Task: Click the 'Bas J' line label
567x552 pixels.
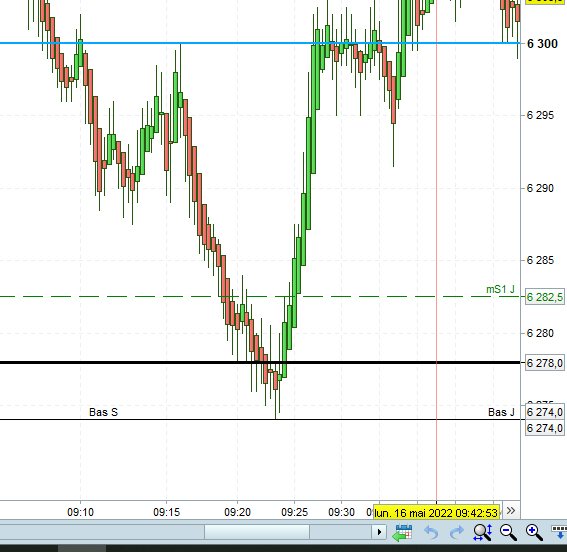Action: (501, 412)
